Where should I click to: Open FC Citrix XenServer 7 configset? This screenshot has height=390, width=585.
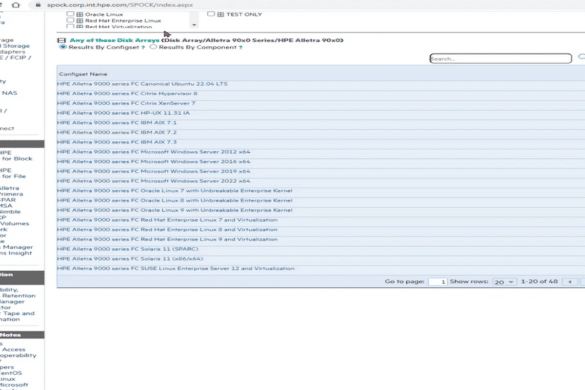coord(126,103)
